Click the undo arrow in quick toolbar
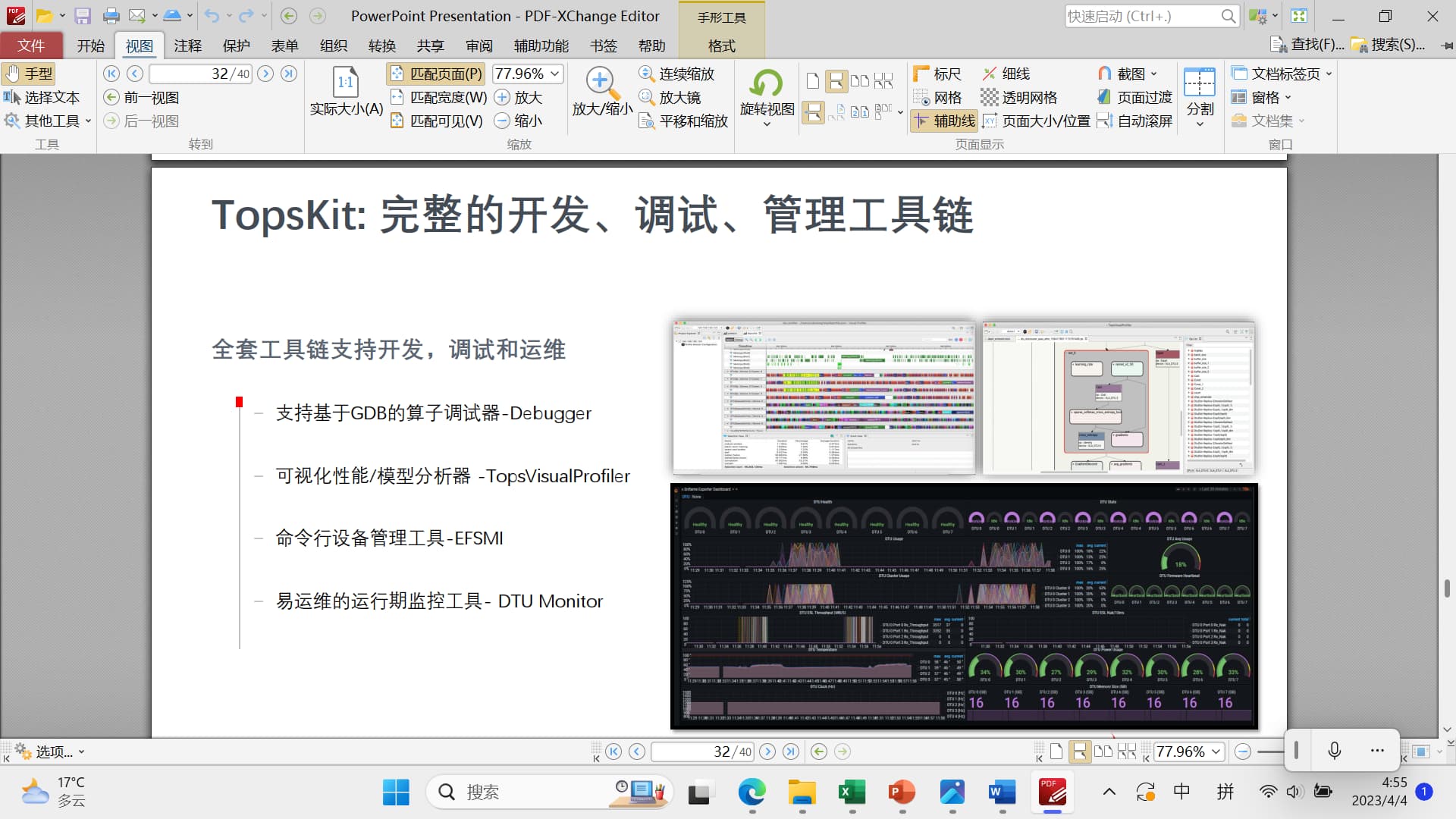This screenshot has height=819, width=1456. click(212, 16)
